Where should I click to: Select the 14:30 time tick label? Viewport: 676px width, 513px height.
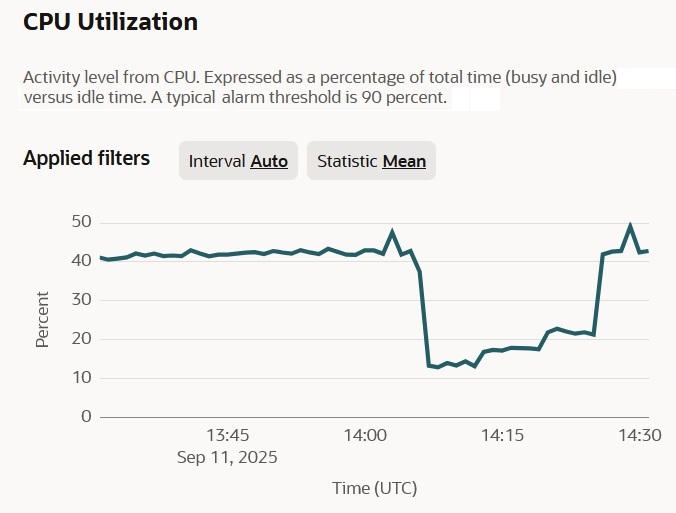point(640,435)
